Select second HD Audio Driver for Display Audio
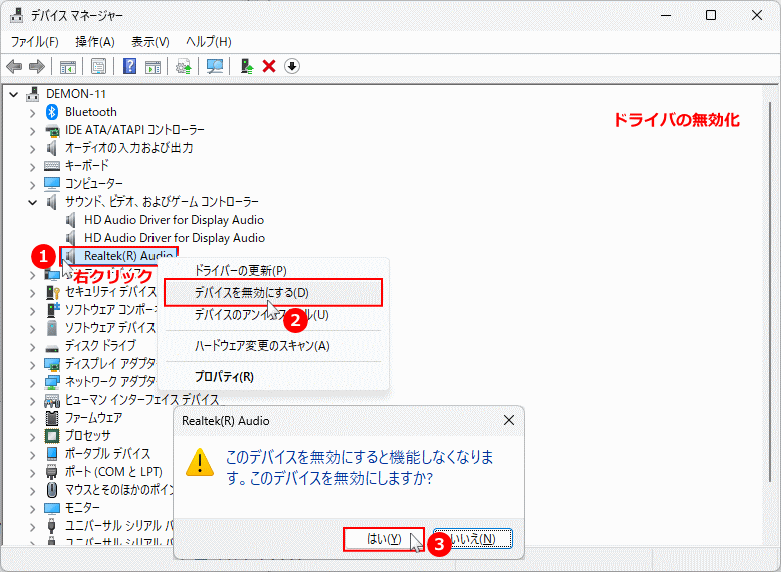The image size is (781, 572). (174, 238)
